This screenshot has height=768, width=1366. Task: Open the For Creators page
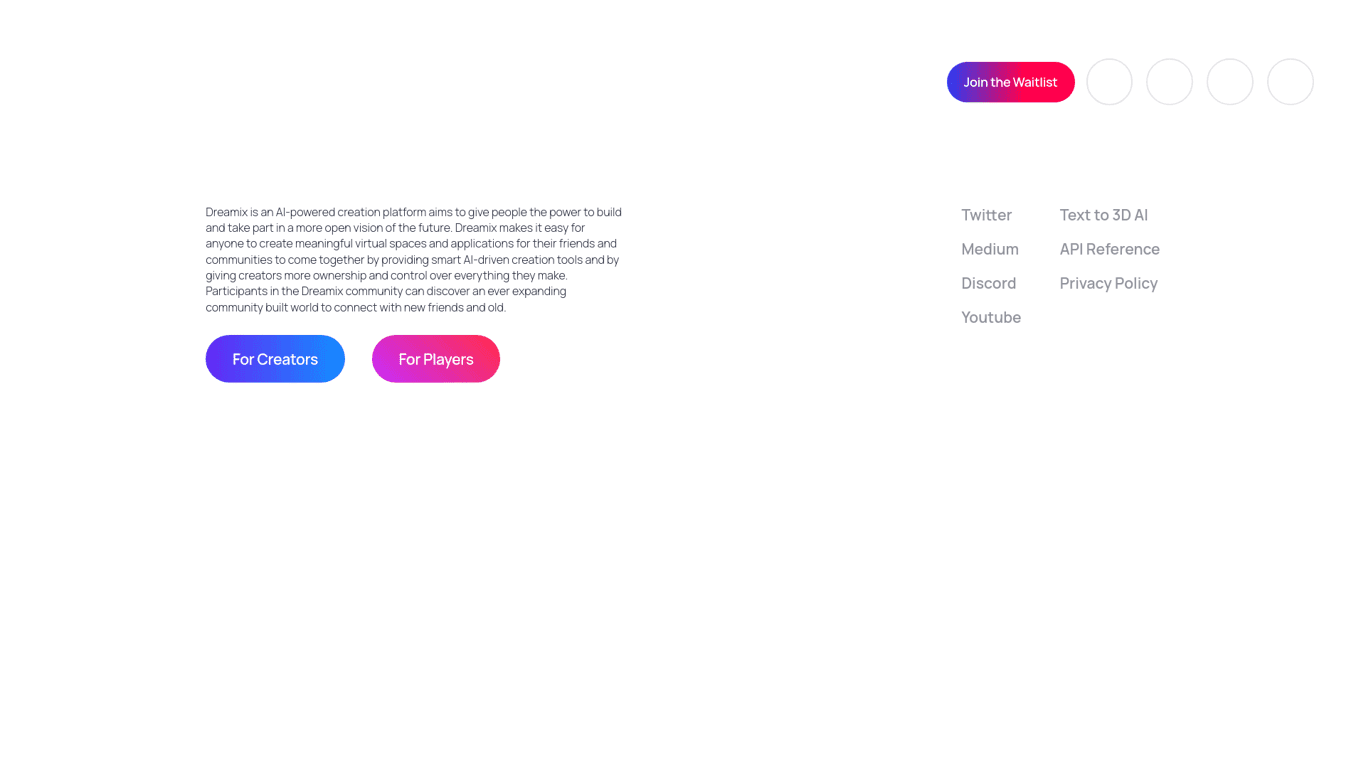coord(275,359)
